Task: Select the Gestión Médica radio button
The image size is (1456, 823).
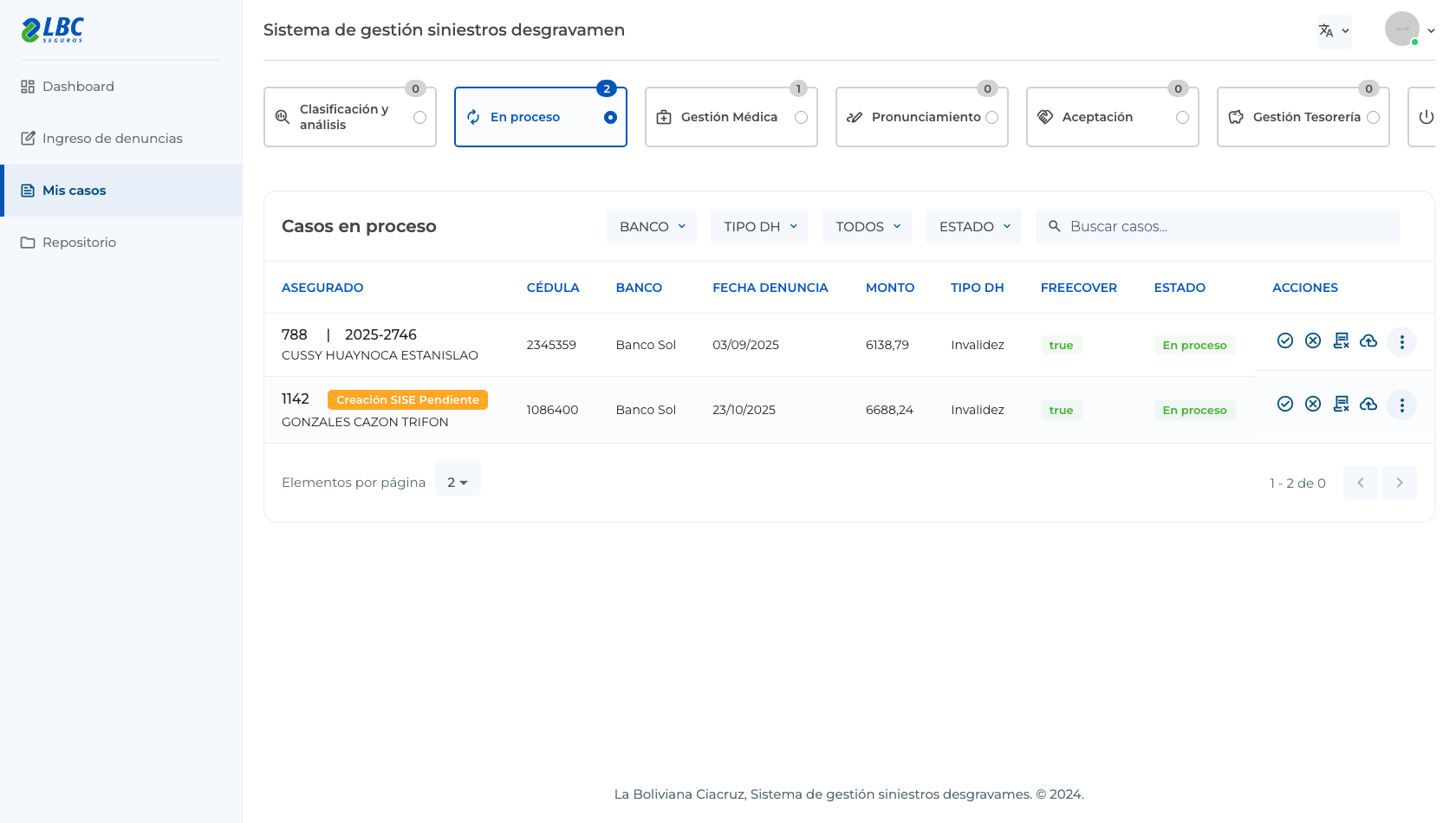Action: pos(801,117)
